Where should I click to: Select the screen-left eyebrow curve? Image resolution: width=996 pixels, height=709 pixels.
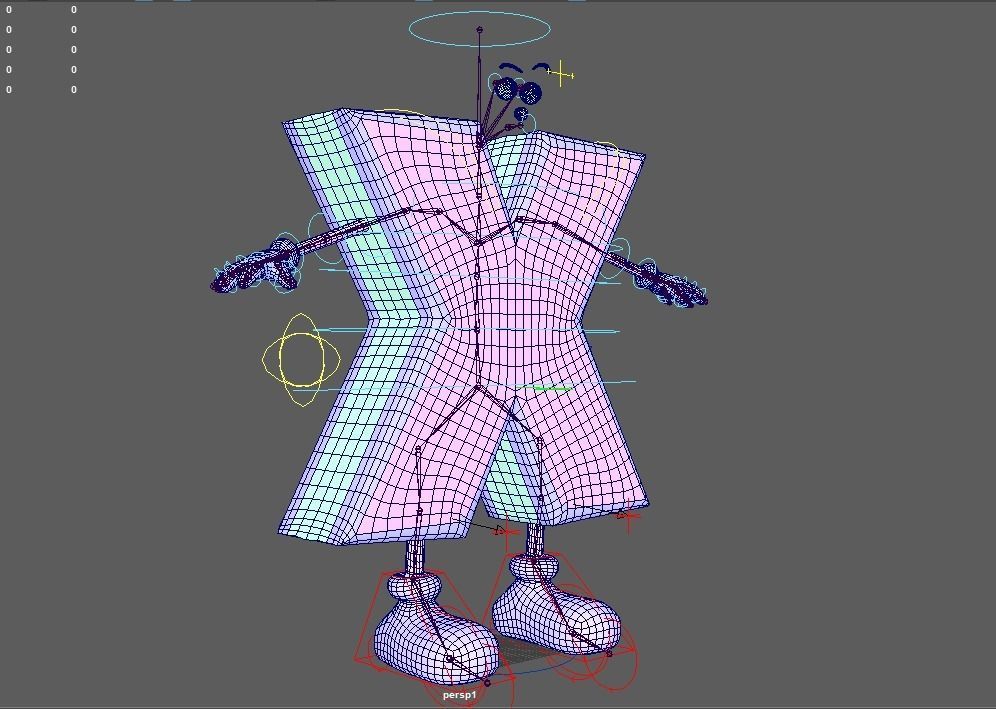point(510,66)
